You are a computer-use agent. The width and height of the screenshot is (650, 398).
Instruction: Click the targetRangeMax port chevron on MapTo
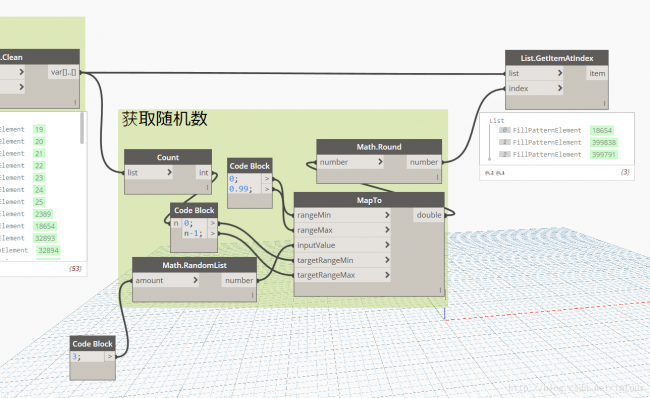[387, 275]
